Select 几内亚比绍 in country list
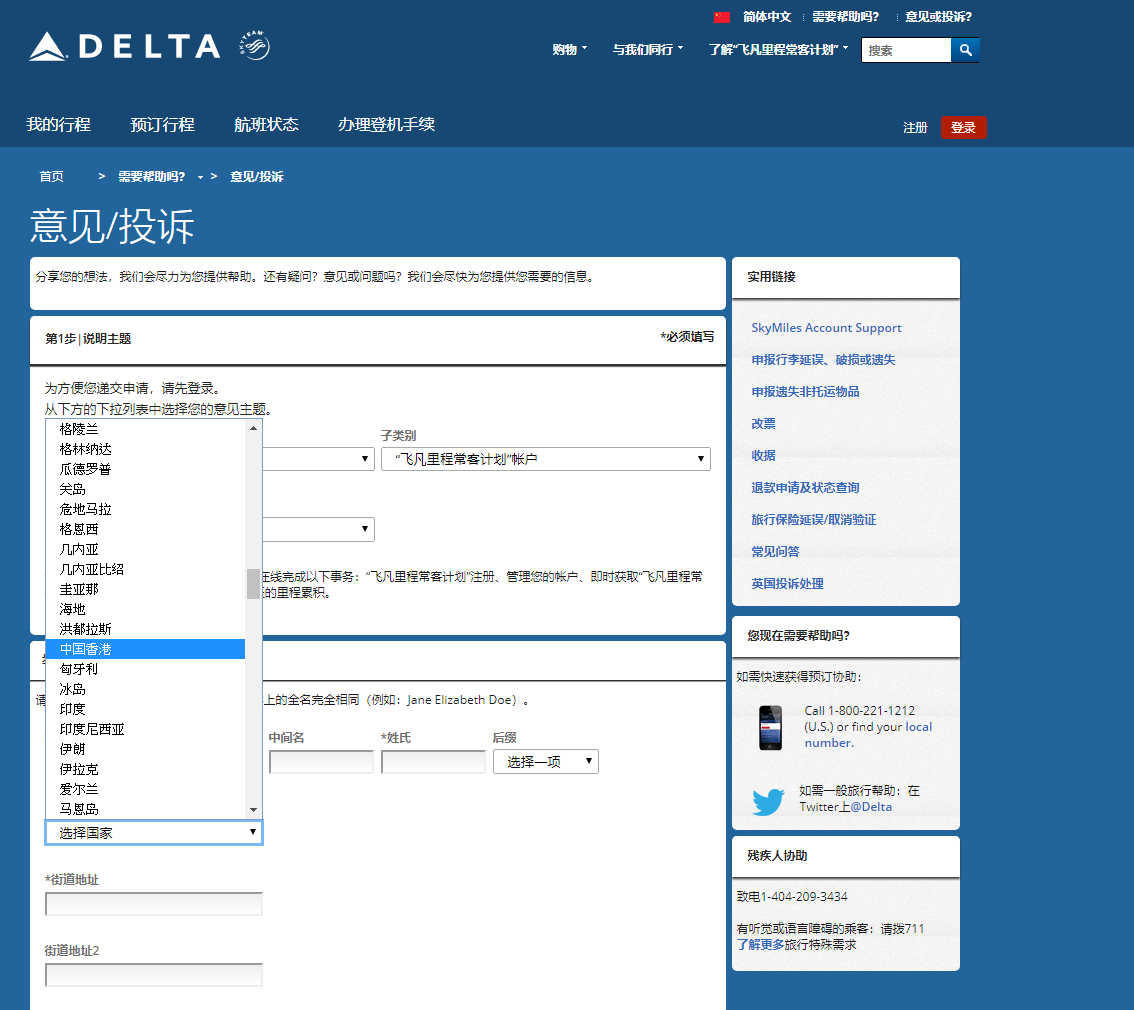Viewport: 1134px width, 1010px height. coord(145,569)
